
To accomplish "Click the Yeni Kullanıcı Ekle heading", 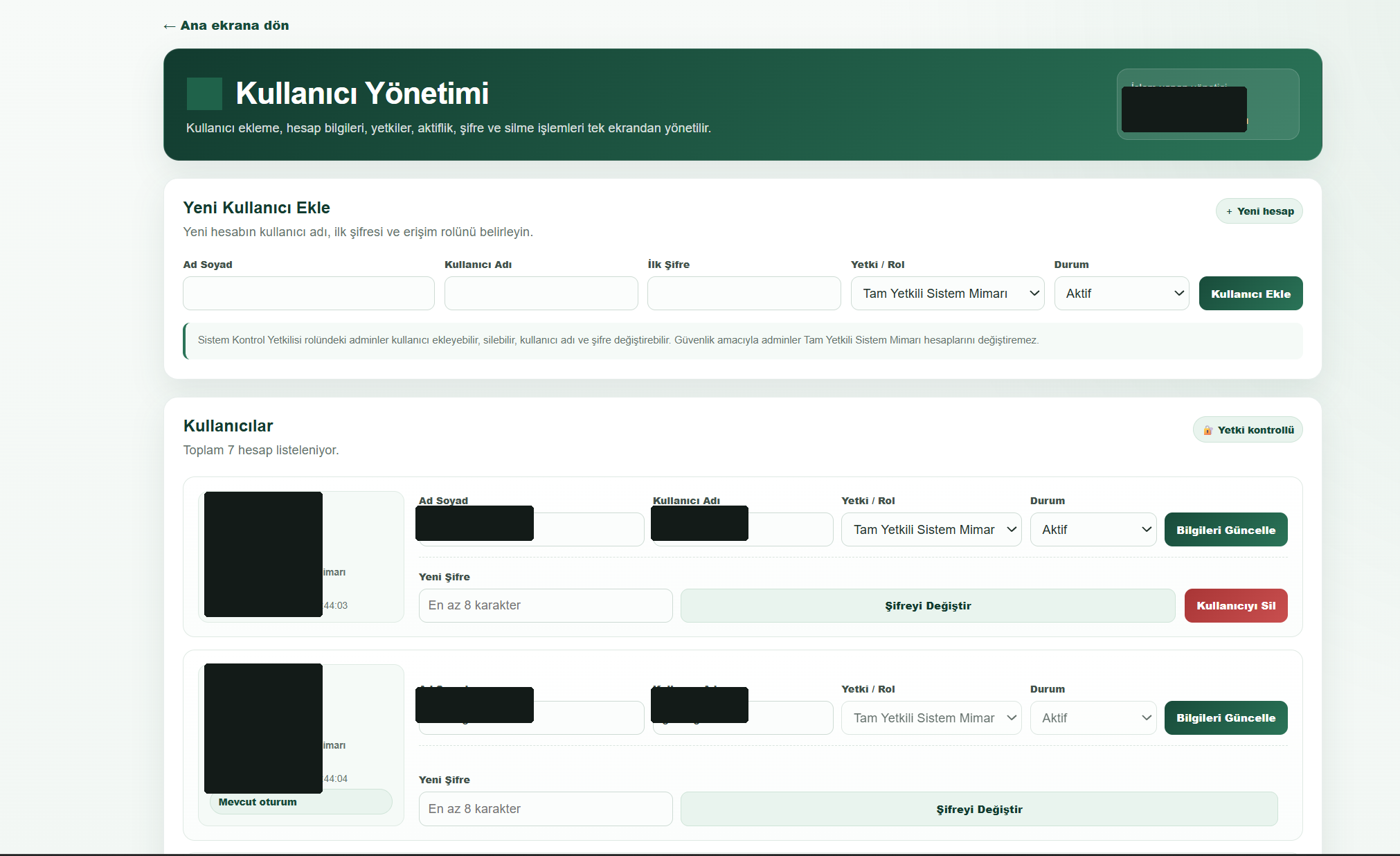I will click(x=256, y=208).
